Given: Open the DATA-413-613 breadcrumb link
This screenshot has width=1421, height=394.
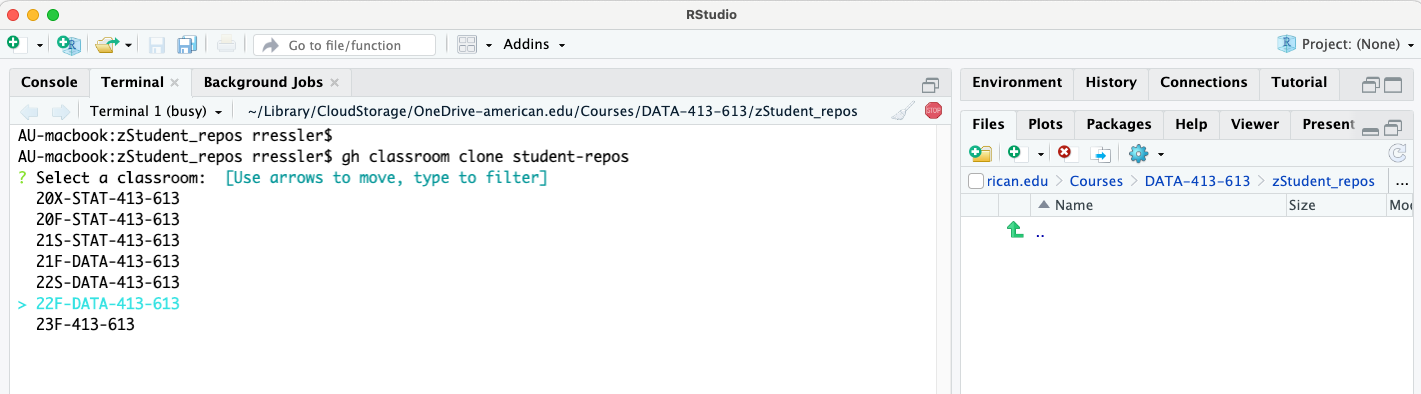Looking at the screenshot, I should [x=1197, y=181].
